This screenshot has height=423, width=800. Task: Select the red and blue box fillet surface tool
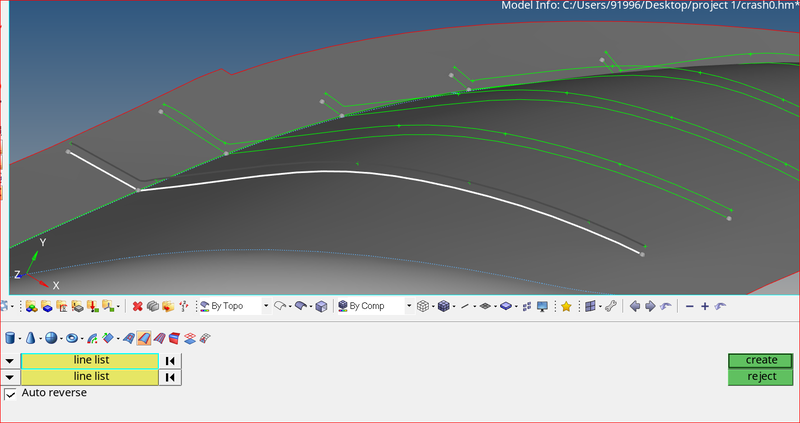(174, 338)
